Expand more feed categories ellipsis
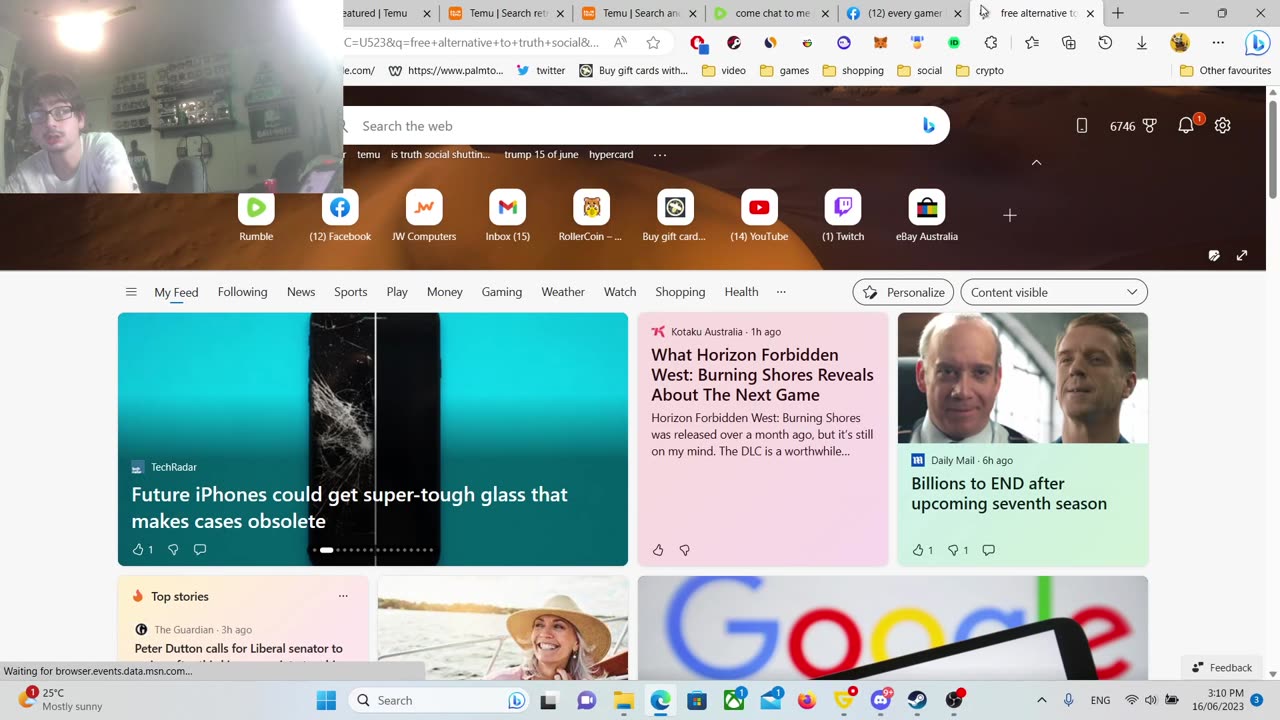 click(781, 292)
